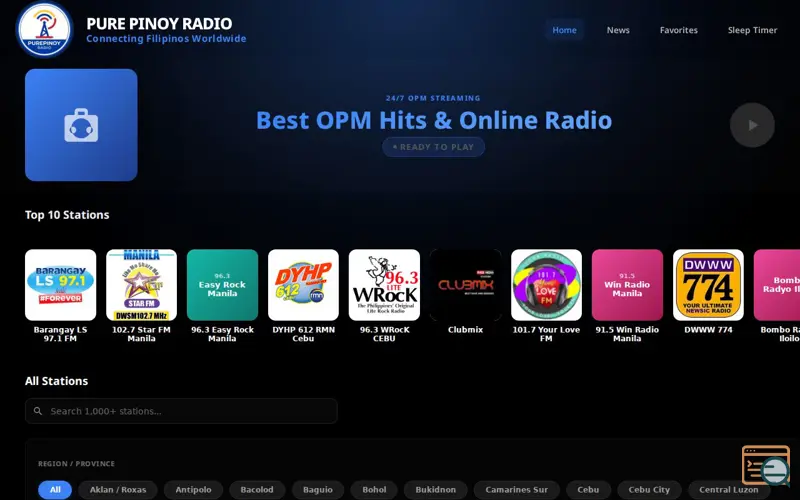Click the Pure Pinoy Radio logo
This screenshot has height=500, width=800.
click(x=44, y=30)
